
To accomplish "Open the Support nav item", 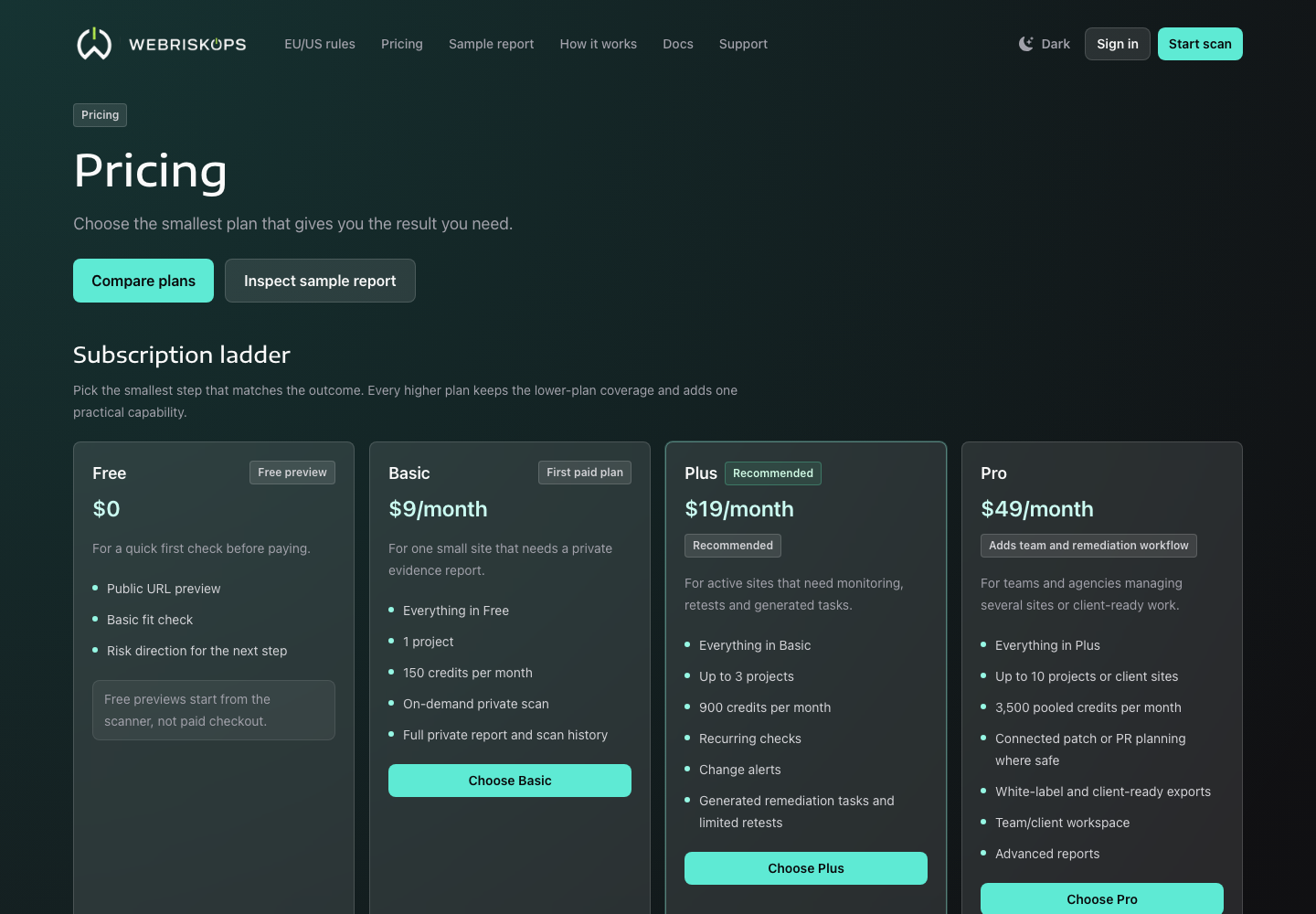I will click(743, 44).
